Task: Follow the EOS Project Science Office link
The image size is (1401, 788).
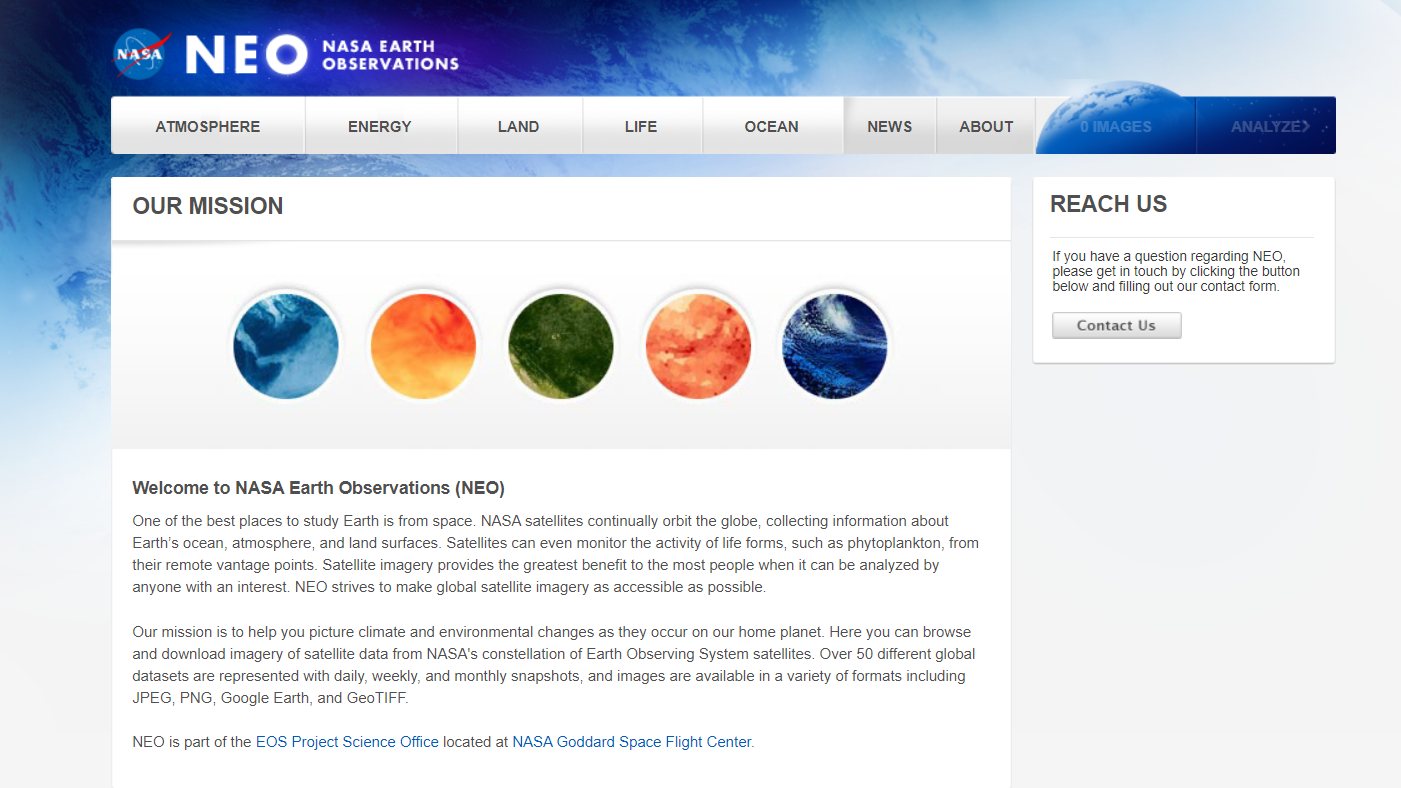Action: pyautogui.click(x=347, y=742)
